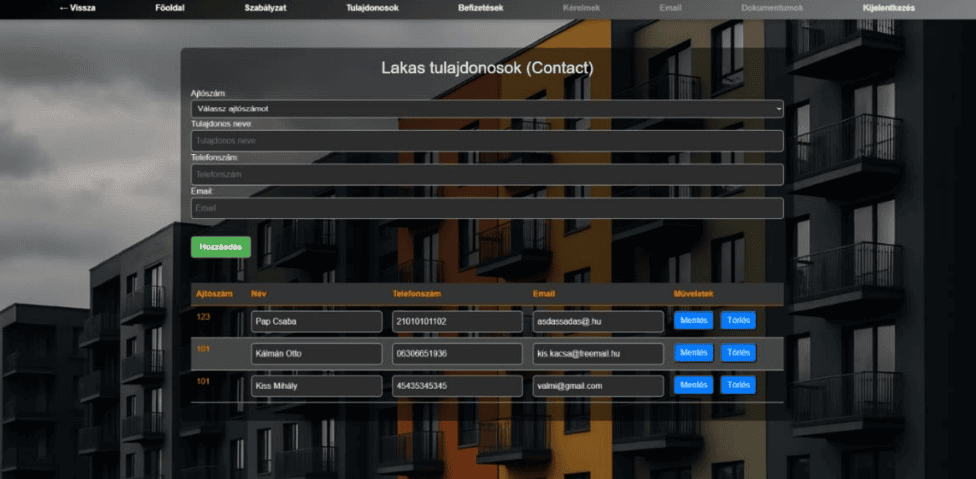Go back using the Vissza arrow link
Screen dimensions: 976x479
pos(77,8)
